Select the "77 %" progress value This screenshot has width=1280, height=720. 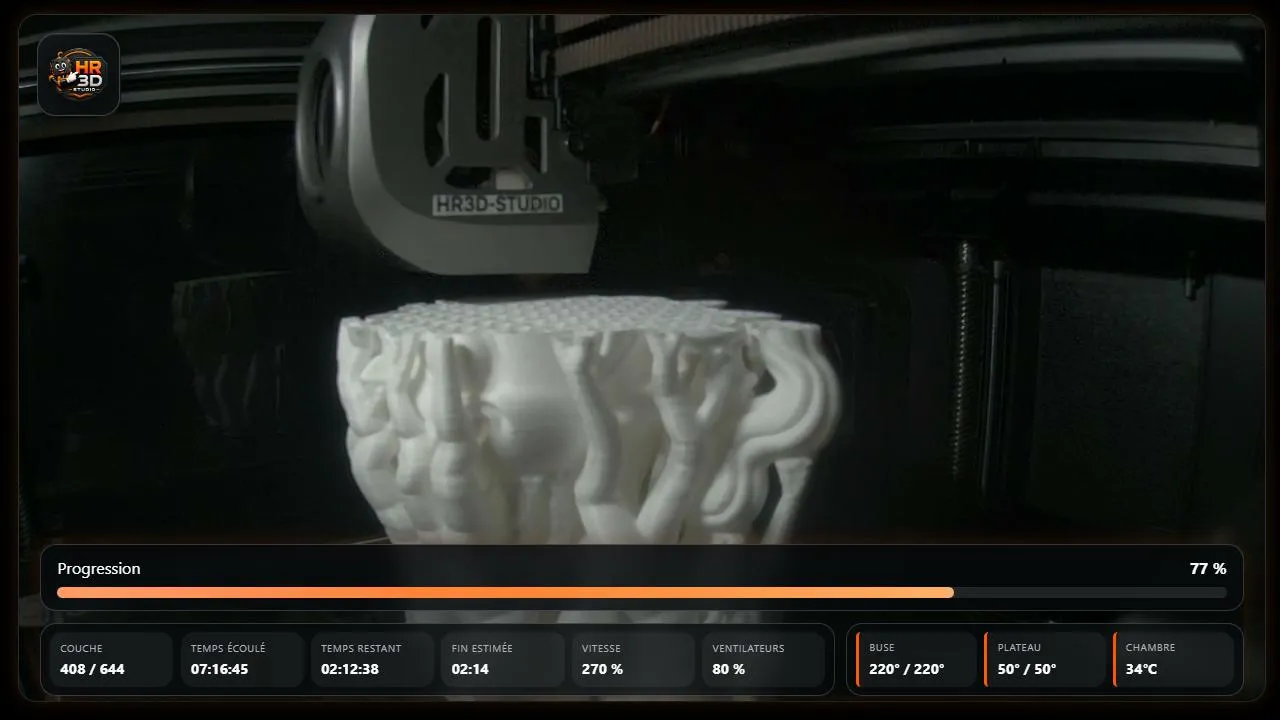[x=1208, y=569]
